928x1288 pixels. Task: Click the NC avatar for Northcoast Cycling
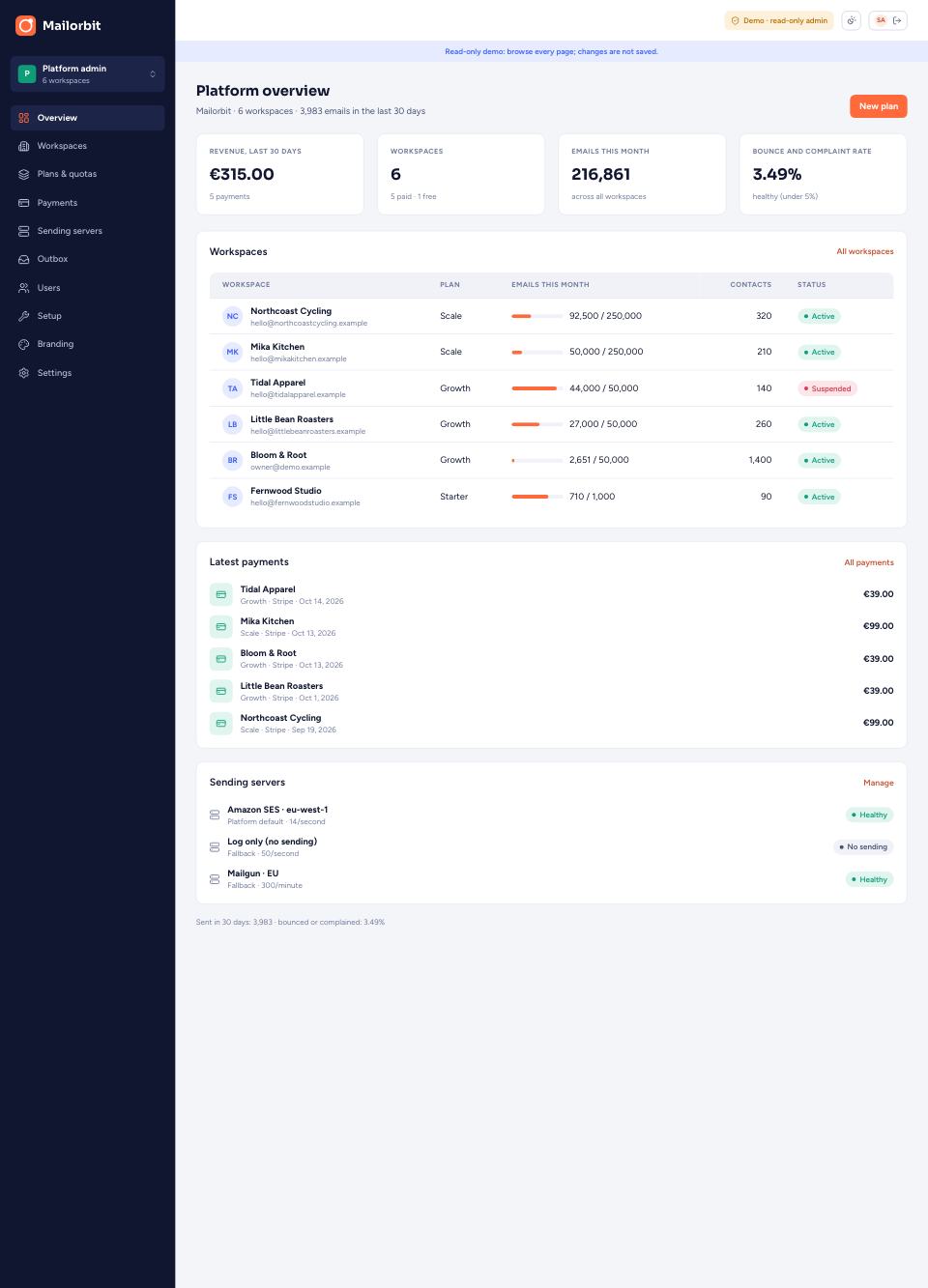pos(232,316)
